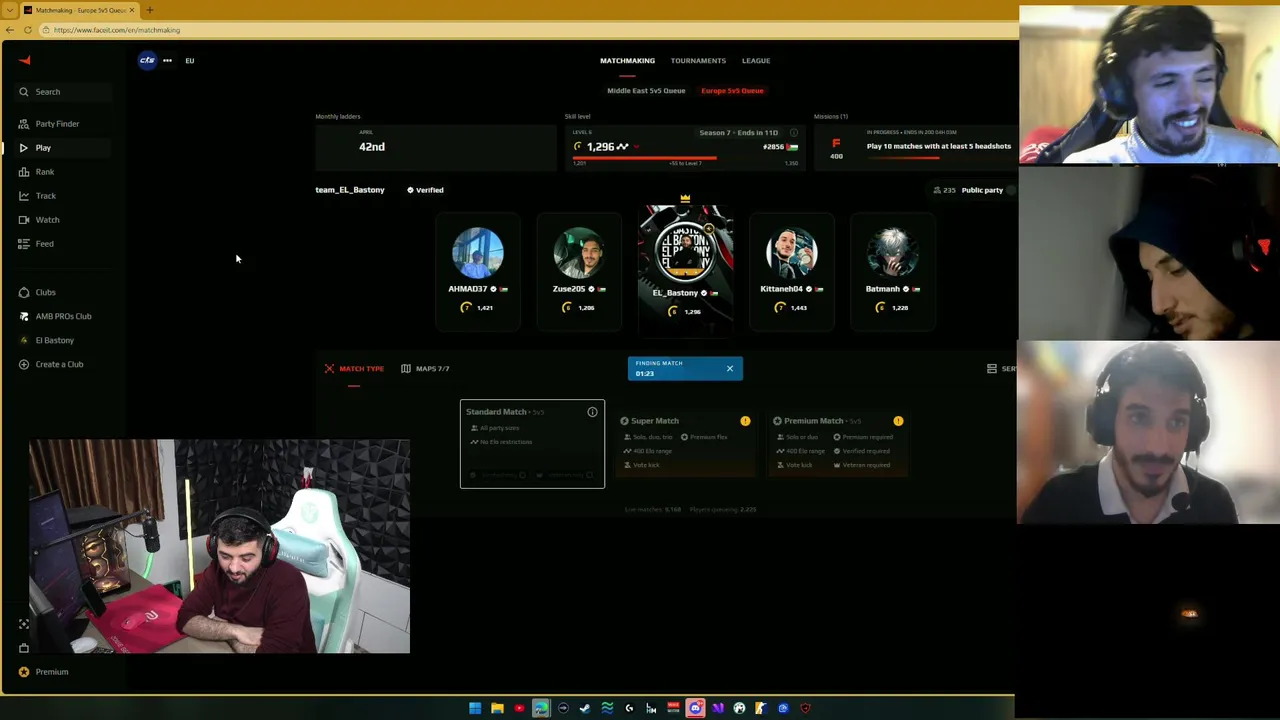Click browser back arrow

pyautogui.click(x=10, y=30)
